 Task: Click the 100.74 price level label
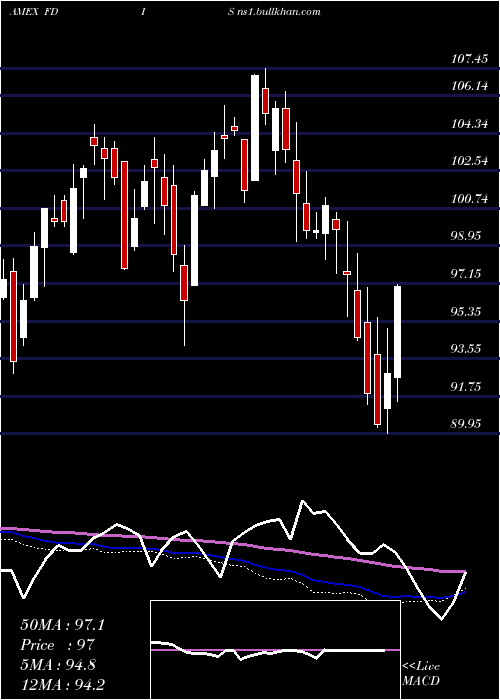coord(470,198)
